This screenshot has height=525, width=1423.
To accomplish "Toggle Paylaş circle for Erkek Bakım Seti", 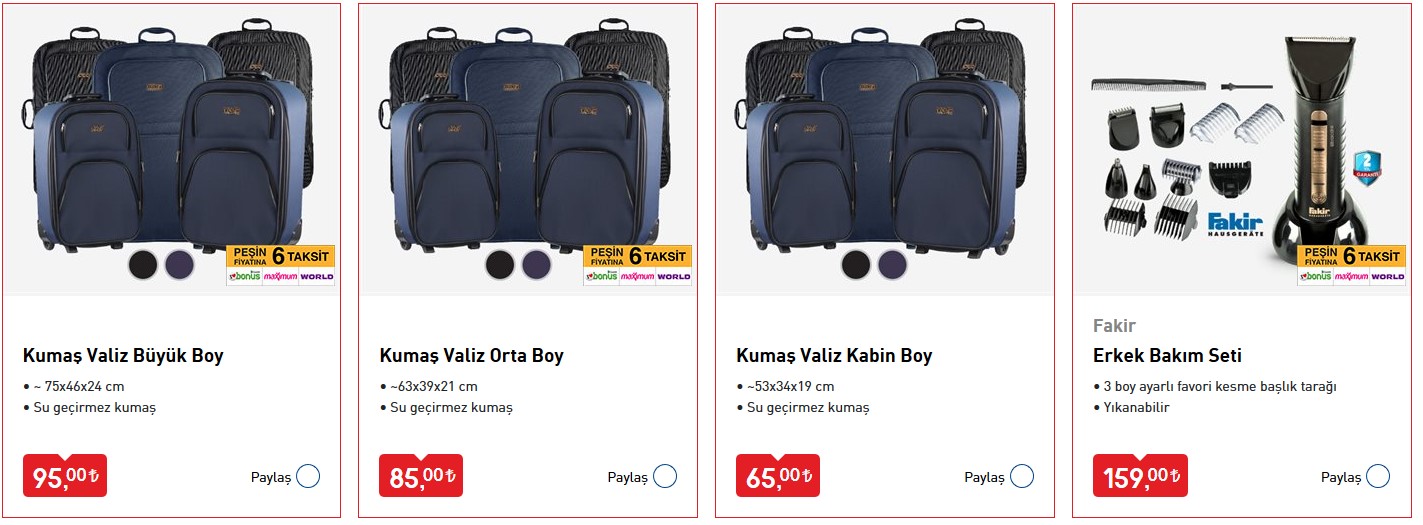I will (1378, 476).
